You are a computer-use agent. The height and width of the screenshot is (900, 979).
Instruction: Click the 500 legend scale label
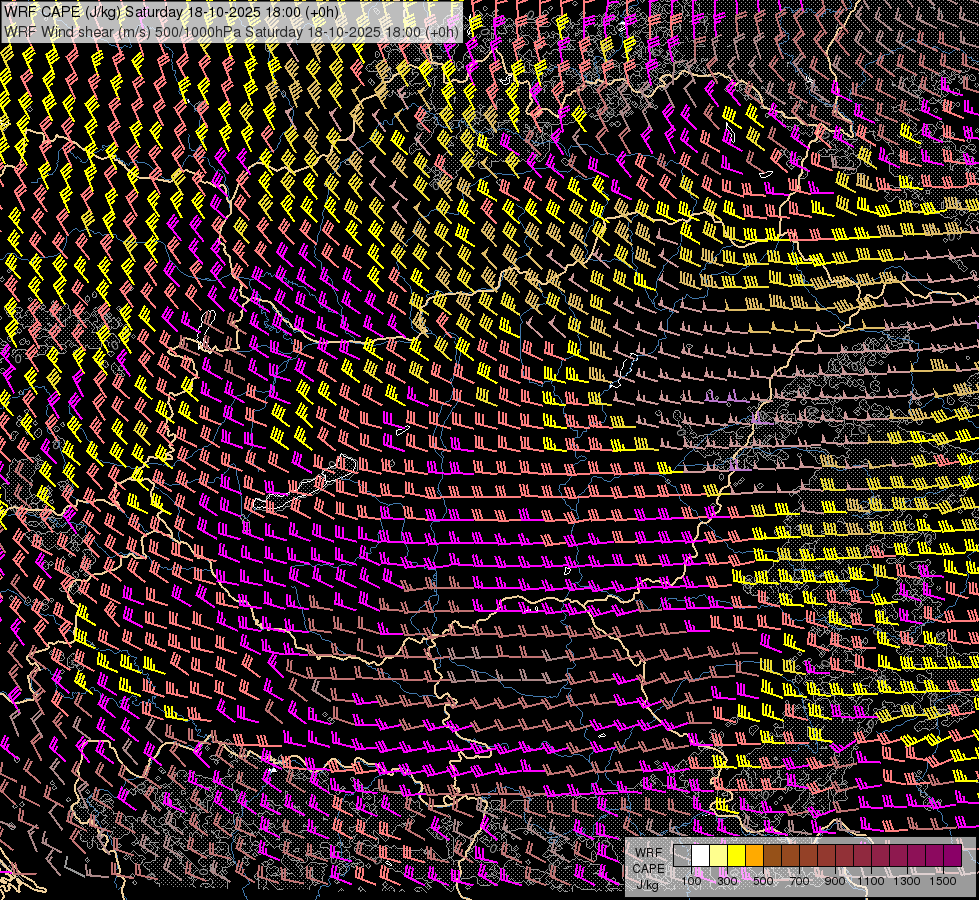point(763,881)
